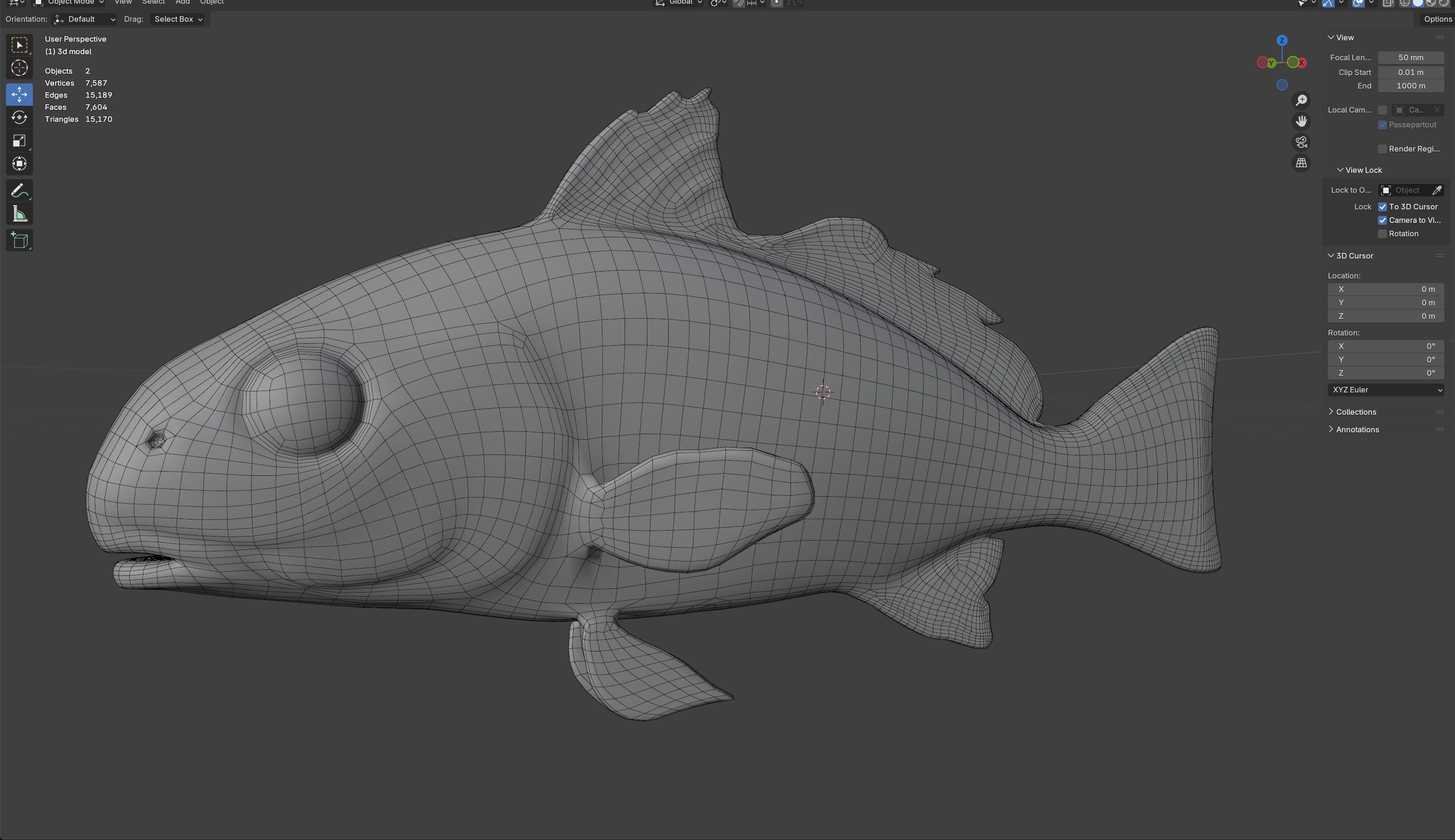Viewport: 1455px width, 840px height.
Task: Switch perspective/orthographic with grid icon
Action: [x=1301, y=163]
